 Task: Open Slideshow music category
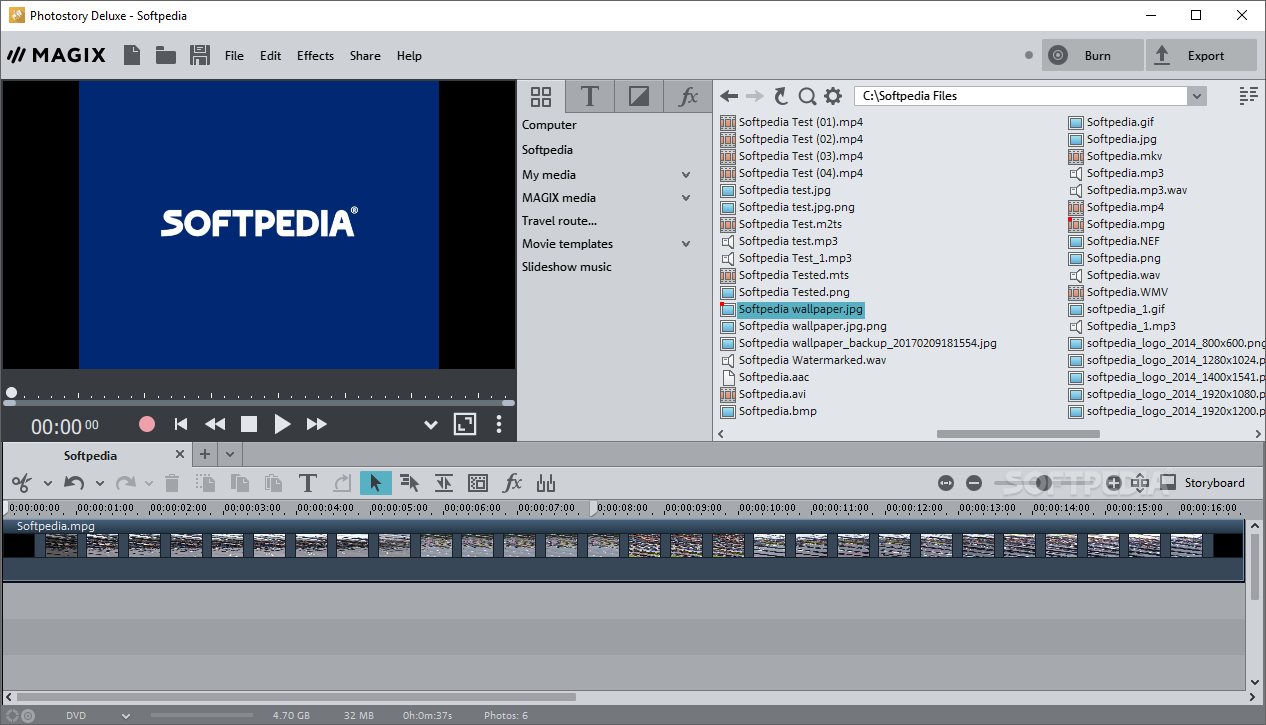tap(566, 267)
